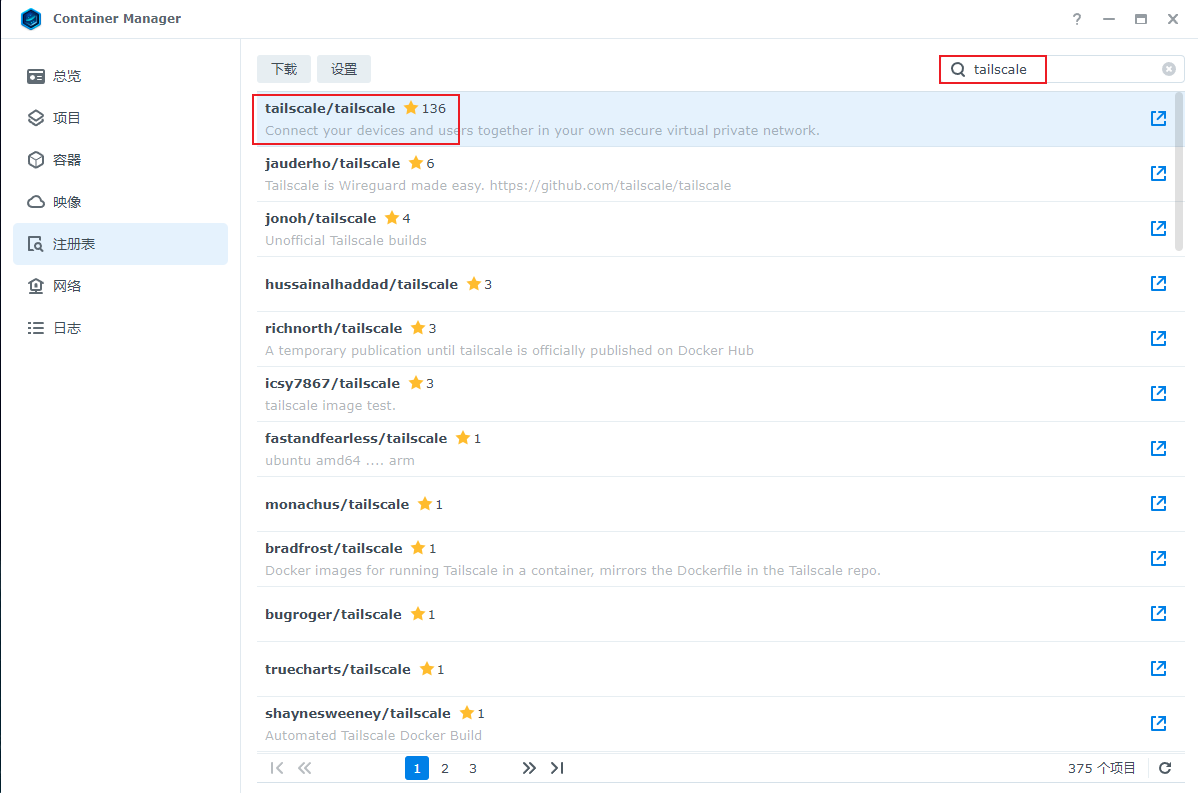Jump to the last results page
1198x793 pixels.
click(x=557, y=768)
